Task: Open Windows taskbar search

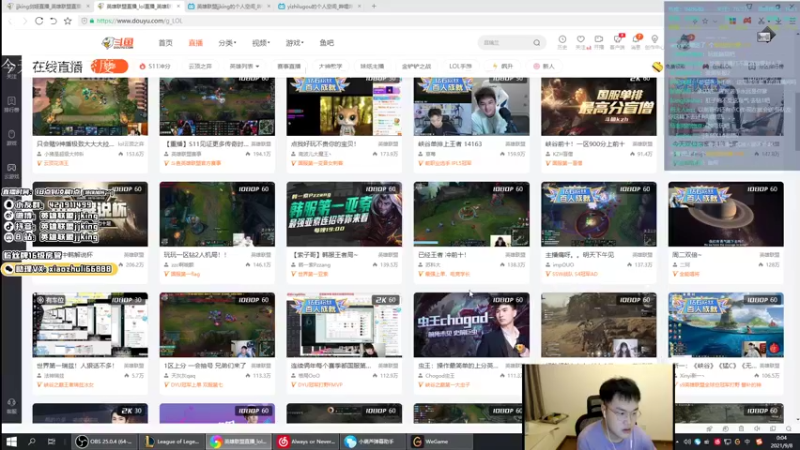Action: [x=32, y=441]
